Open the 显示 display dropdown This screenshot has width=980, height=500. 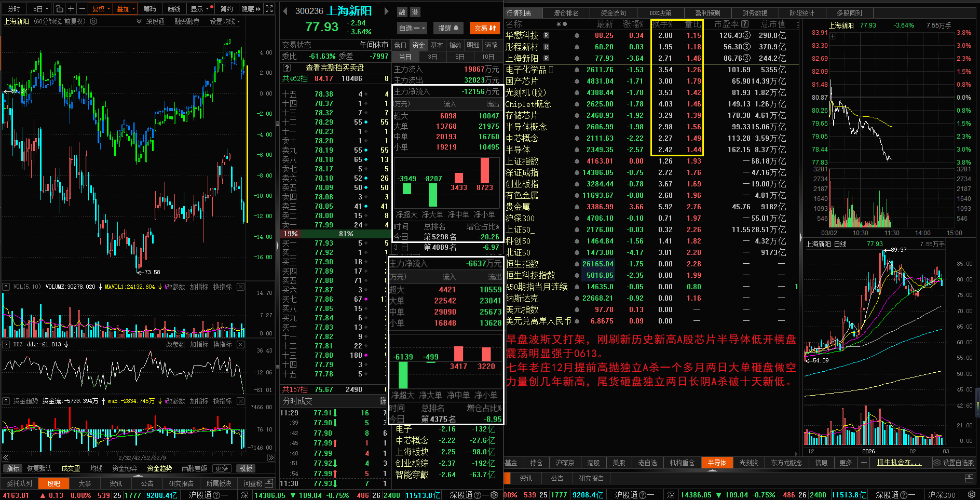[x=200, y=9]
